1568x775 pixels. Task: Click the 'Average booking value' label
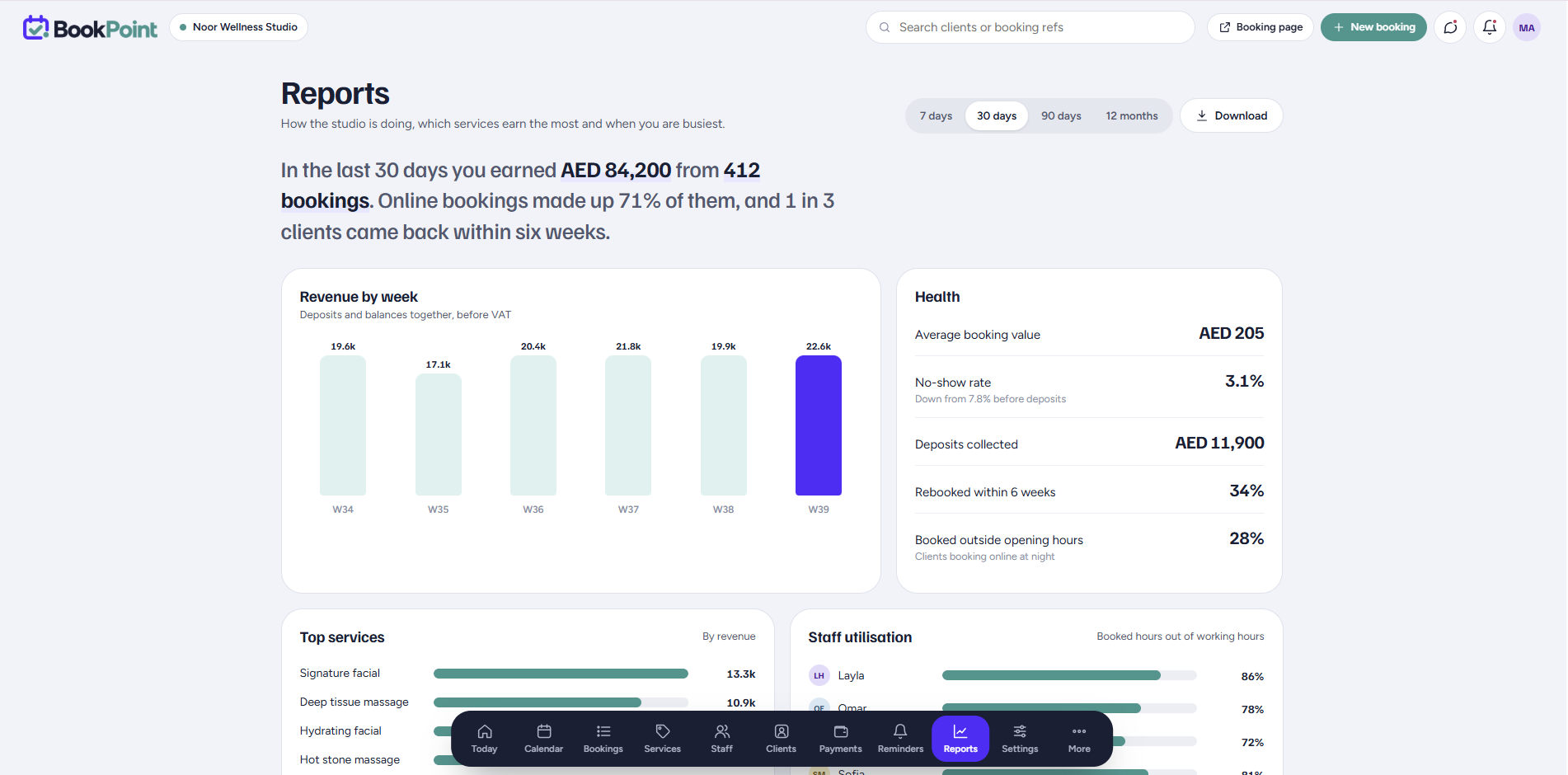coord(978,335)
